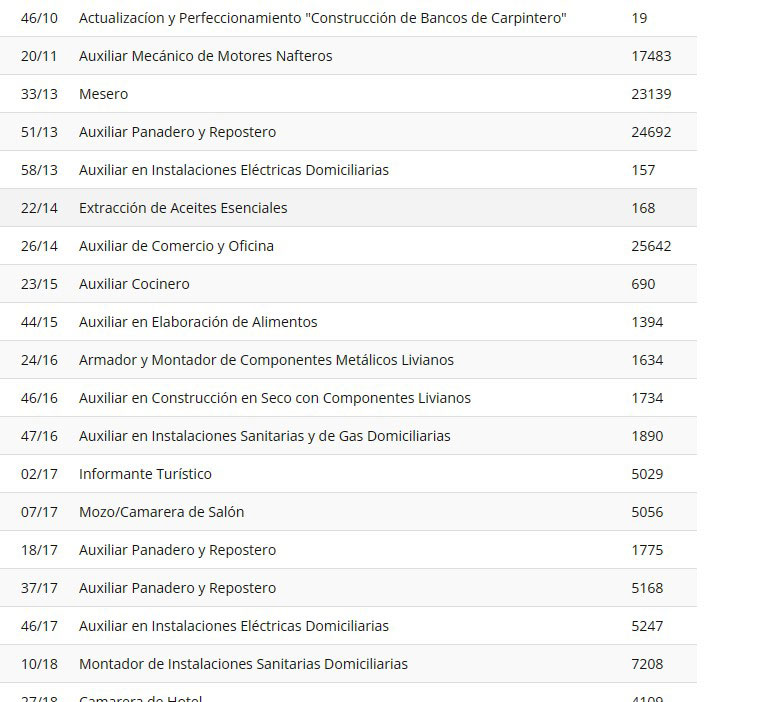
Task: Select the number 17483
Action: click(651, 56)
